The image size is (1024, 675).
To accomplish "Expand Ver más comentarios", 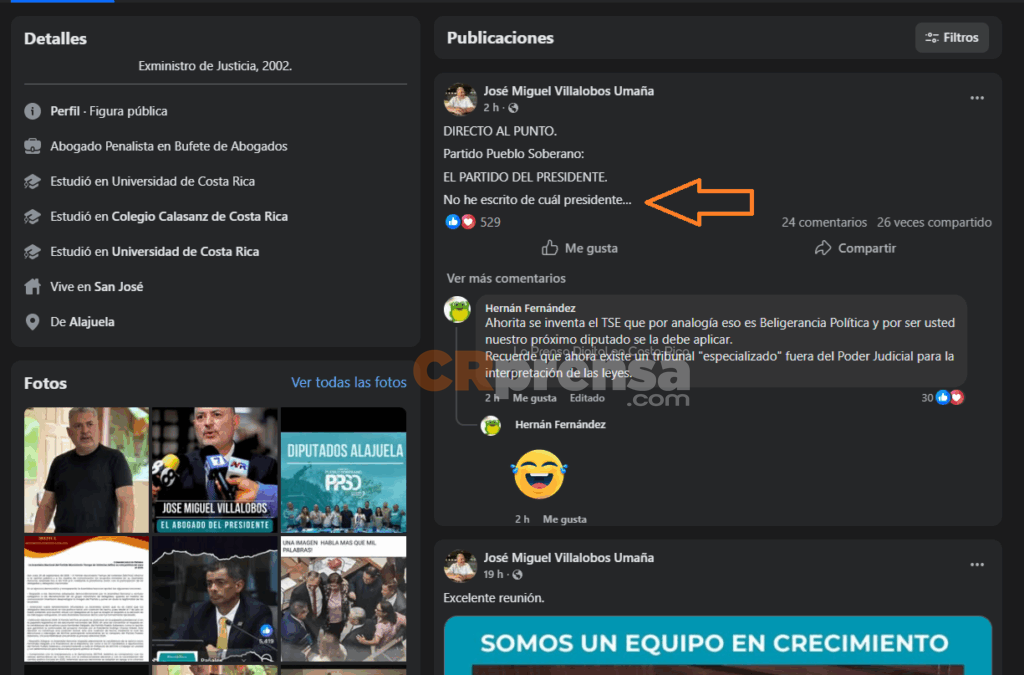I will click(x=506, y=278).
